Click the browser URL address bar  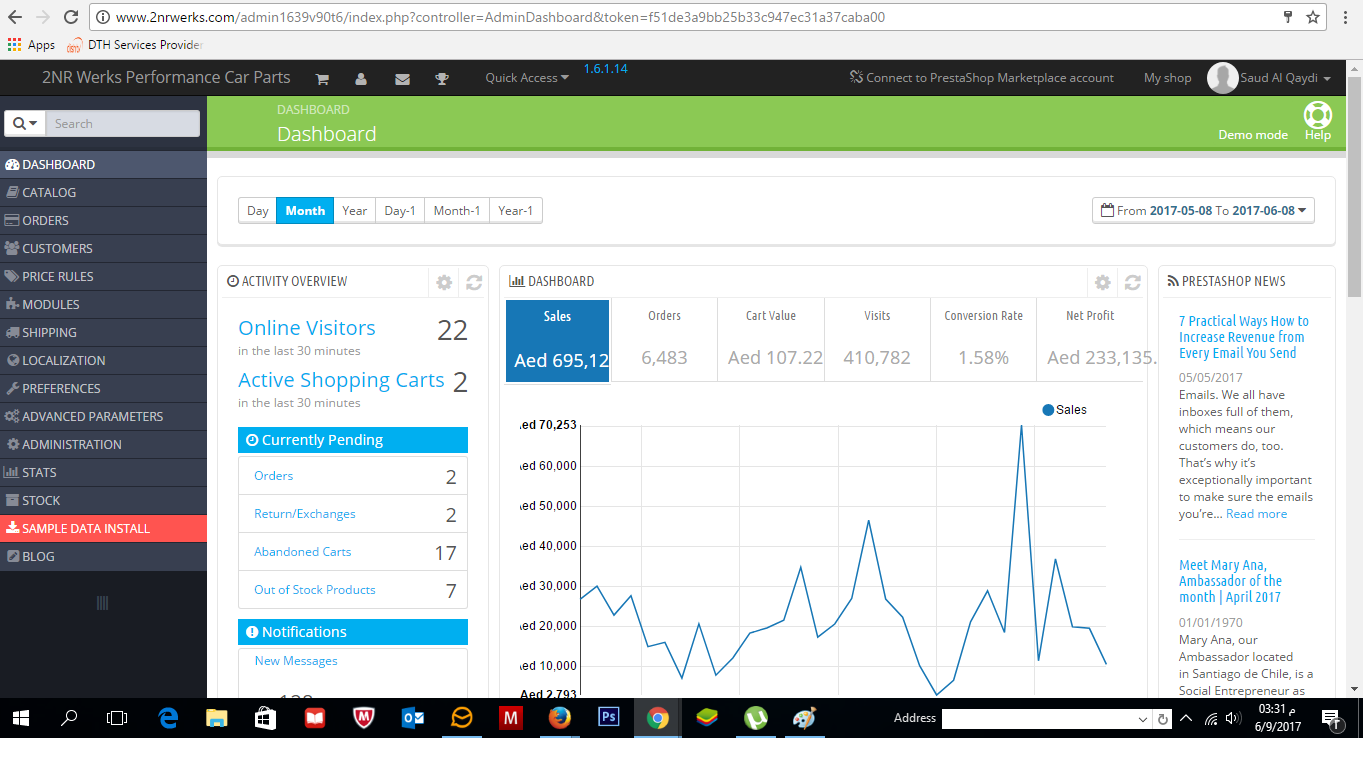coord(690,17)
